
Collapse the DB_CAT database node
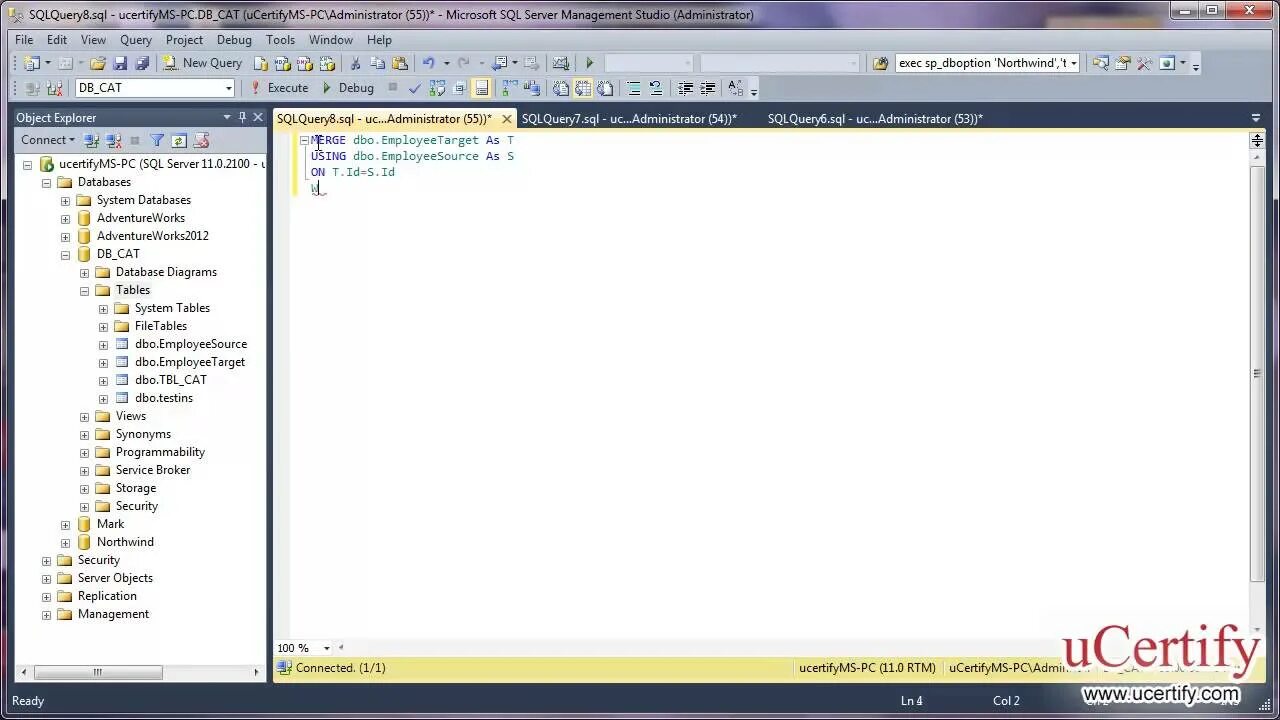pos(65,254)
